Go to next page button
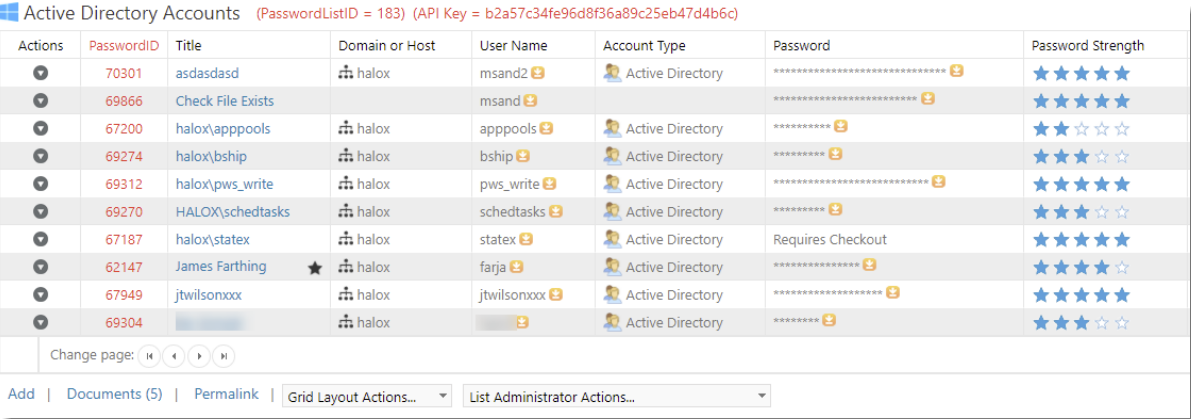This screenshot has height=419, width=1191. [x=198, y=355]
